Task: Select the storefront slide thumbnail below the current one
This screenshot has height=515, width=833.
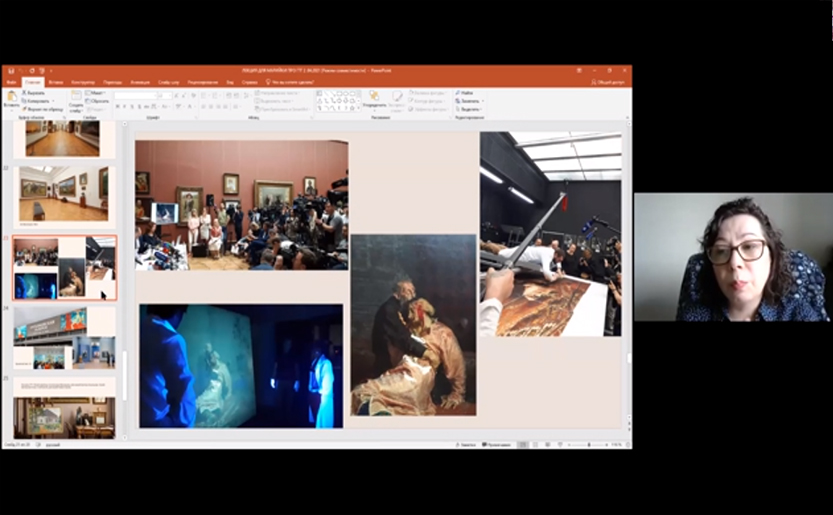Action: click(x=64, y=338)
